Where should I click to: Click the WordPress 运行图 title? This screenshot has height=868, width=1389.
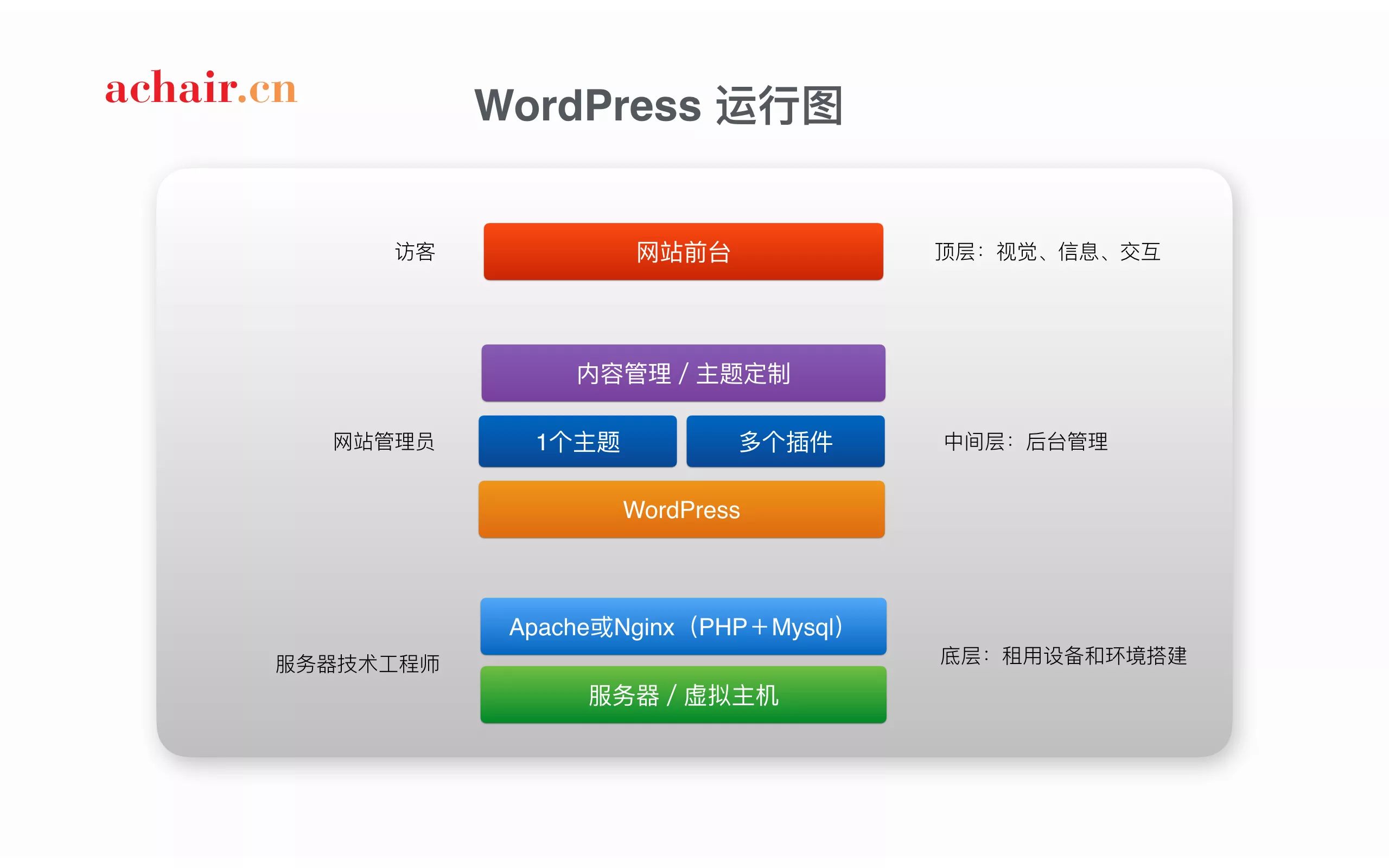coord(658,106)
